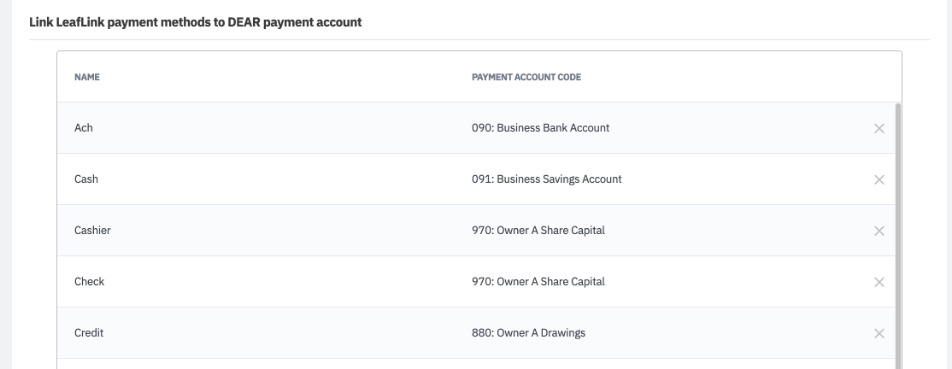Change Check's 970: Owner A Share Capital account

pyautogui.click(x=538, y=282)
